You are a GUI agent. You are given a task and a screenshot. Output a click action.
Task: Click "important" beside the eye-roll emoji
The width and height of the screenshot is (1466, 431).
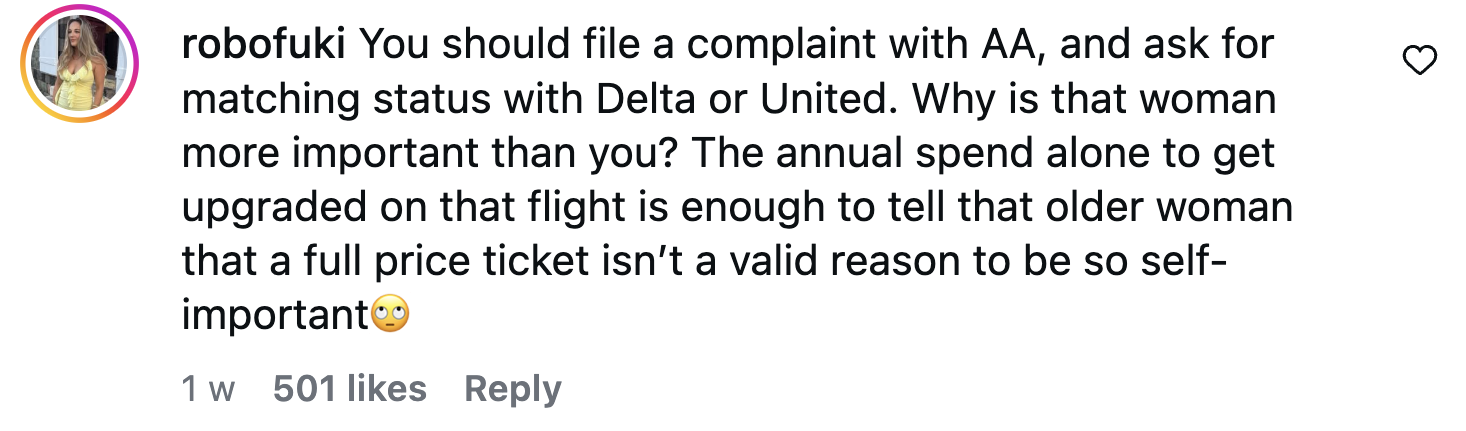[x=276, y=317]
